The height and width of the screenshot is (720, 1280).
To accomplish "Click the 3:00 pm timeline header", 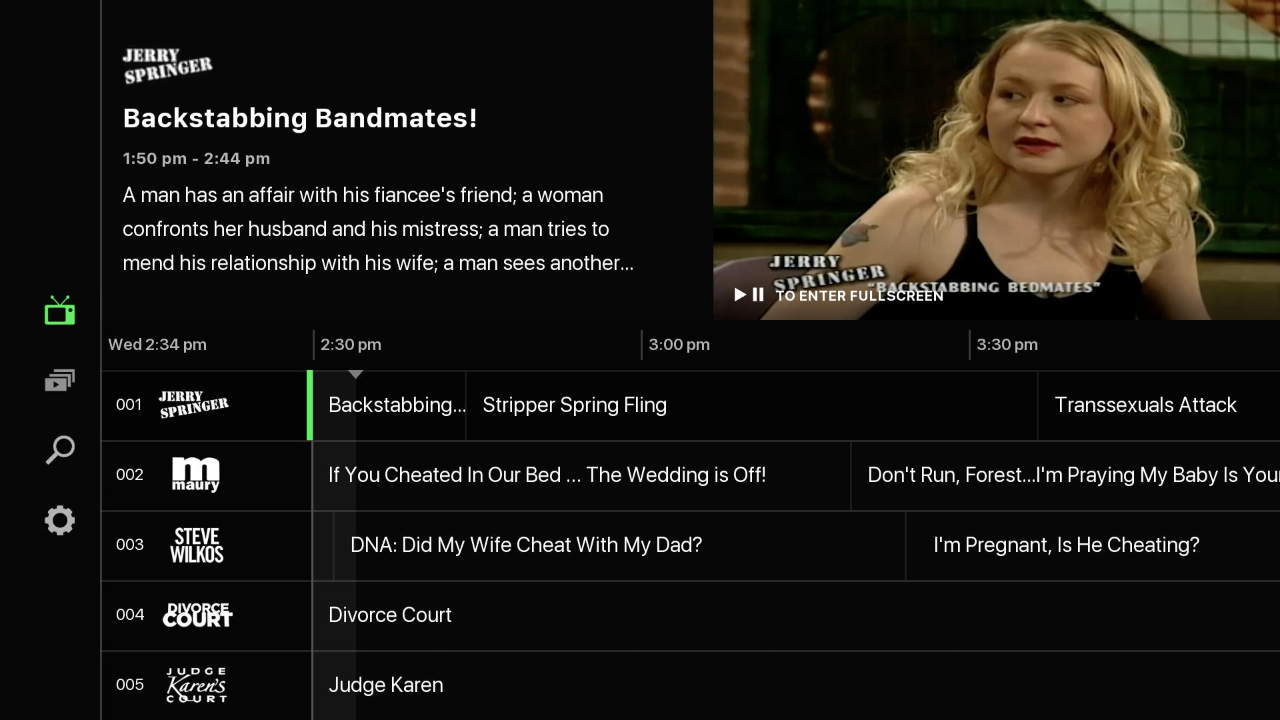I will 679,345.
